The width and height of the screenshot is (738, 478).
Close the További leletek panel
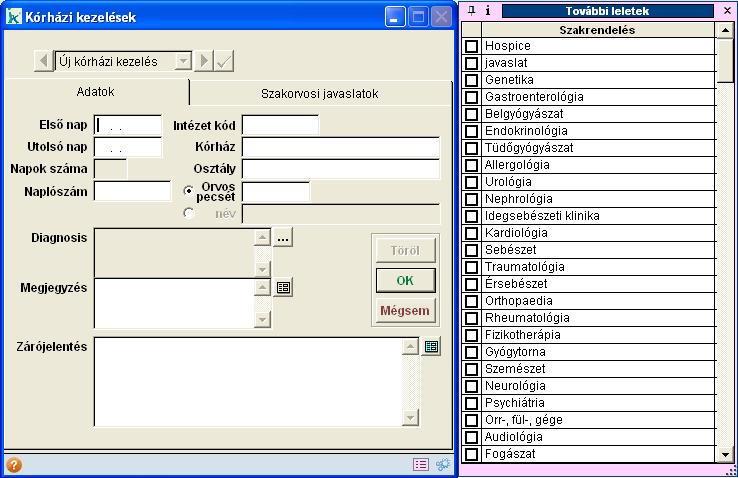[x=727, y=11]
